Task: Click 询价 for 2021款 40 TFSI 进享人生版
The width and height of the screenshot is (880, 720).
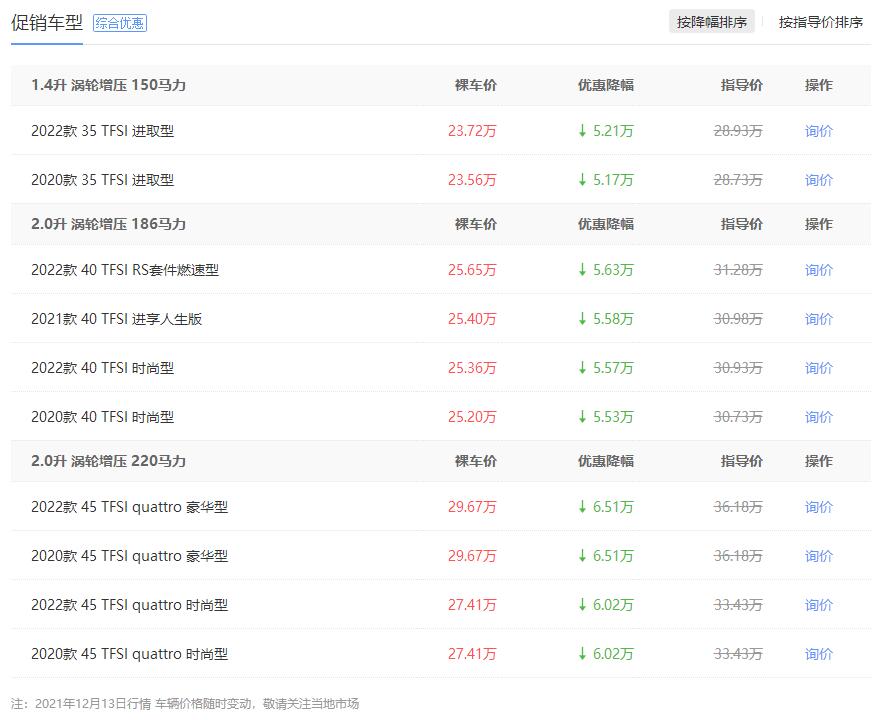Action: [819, 319]
